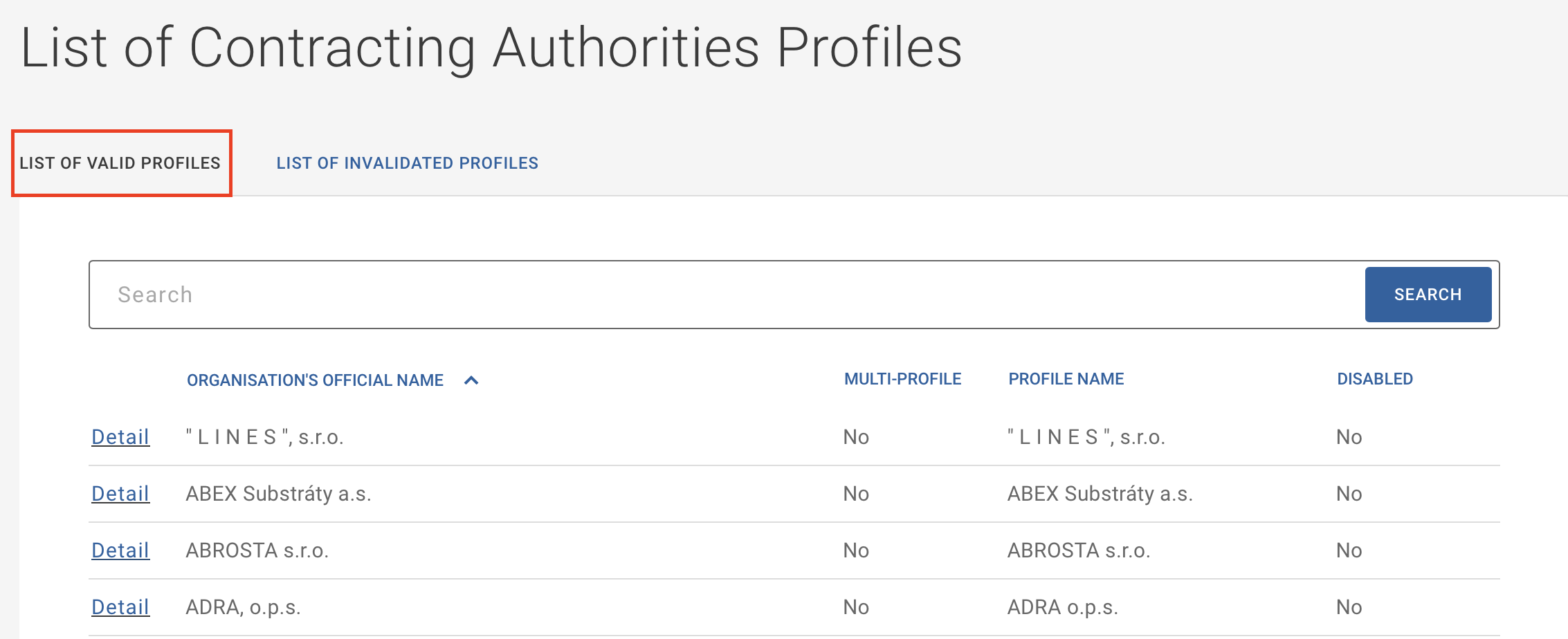Open Detail link for "L I N E S", s.r.o.

click(x=120, y=437)
